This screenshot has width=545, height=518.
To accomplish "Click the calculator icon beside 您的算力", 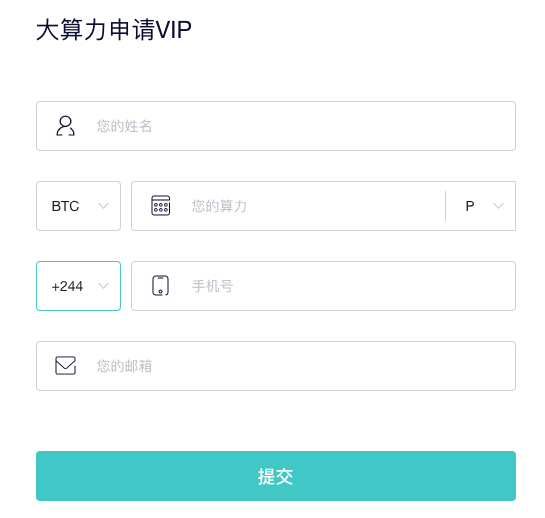I will pos(161,205).
